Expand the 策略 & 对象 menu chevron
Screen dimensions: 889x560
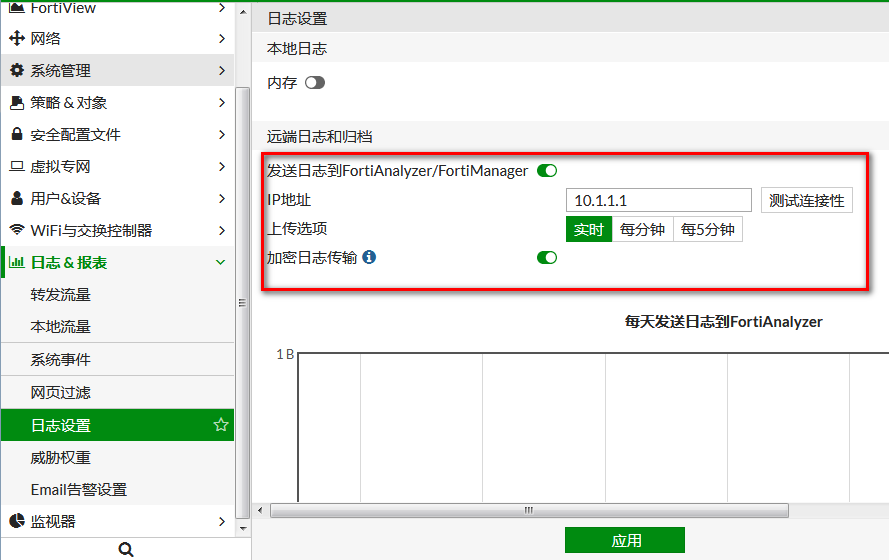[222, 103]
